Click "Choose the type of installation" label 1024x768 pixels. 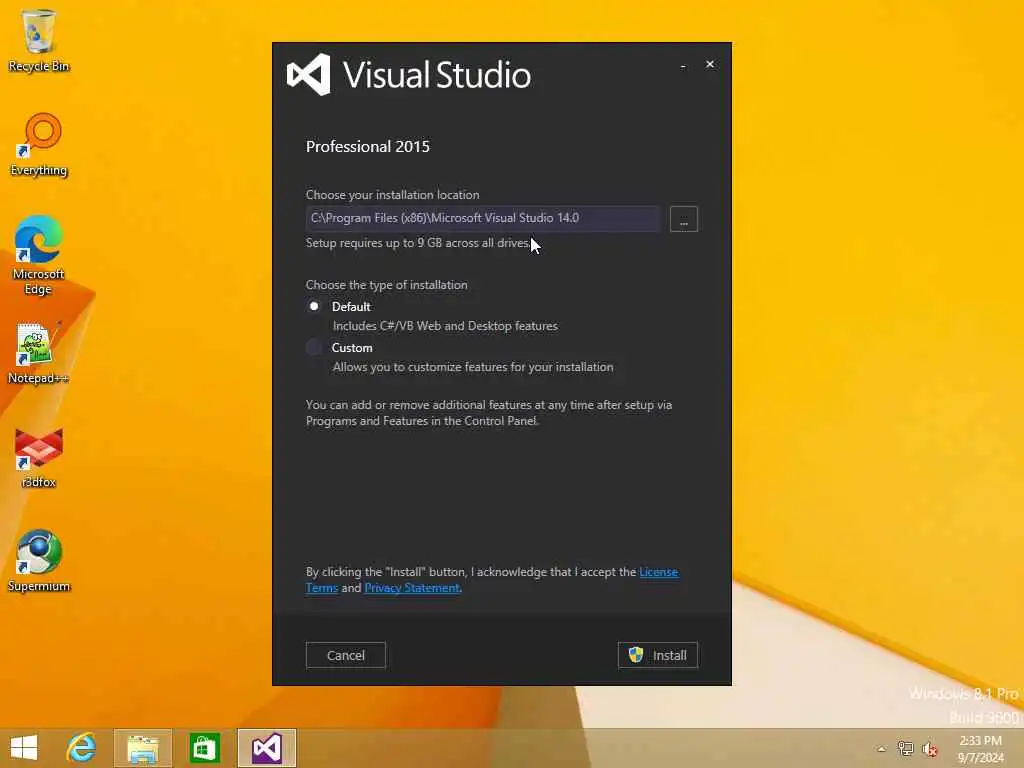(387, 285)
